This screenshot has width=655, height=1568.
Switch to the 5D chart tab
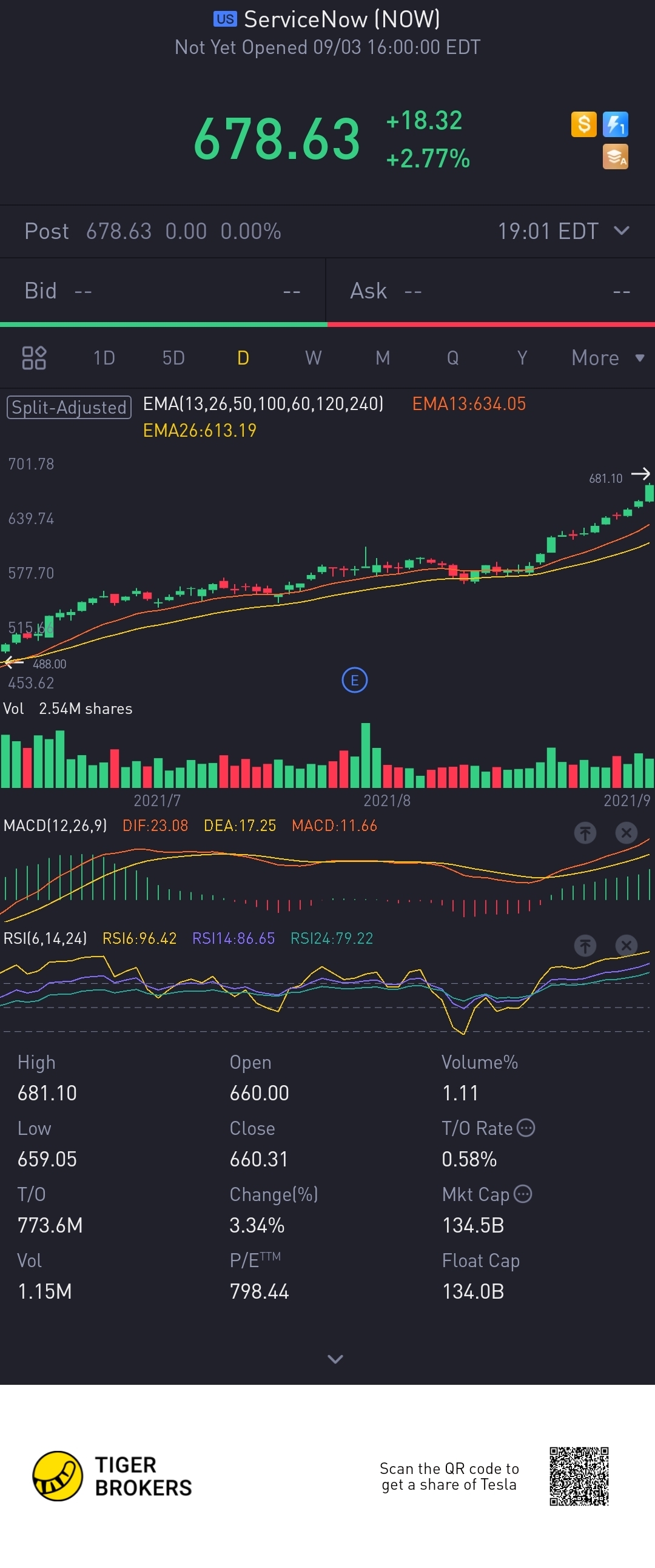point(173,358)
